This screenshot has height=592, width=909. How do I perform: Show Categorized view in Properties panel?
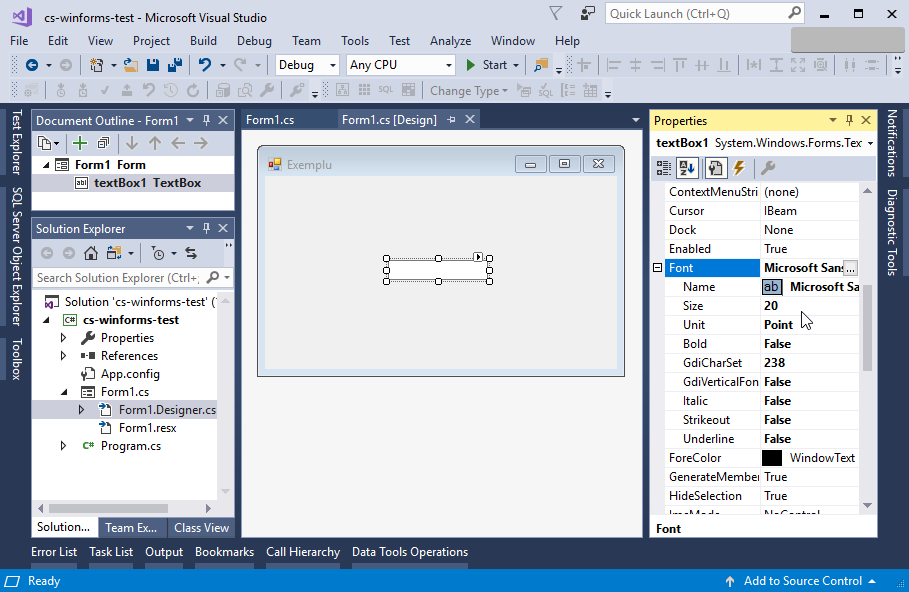click(x=664, y=168)
